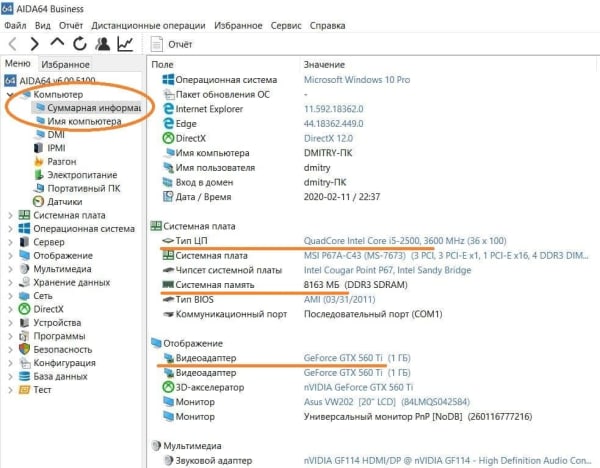Expand the Сервер tree node

pyautogui.click(x=10, y=242)
